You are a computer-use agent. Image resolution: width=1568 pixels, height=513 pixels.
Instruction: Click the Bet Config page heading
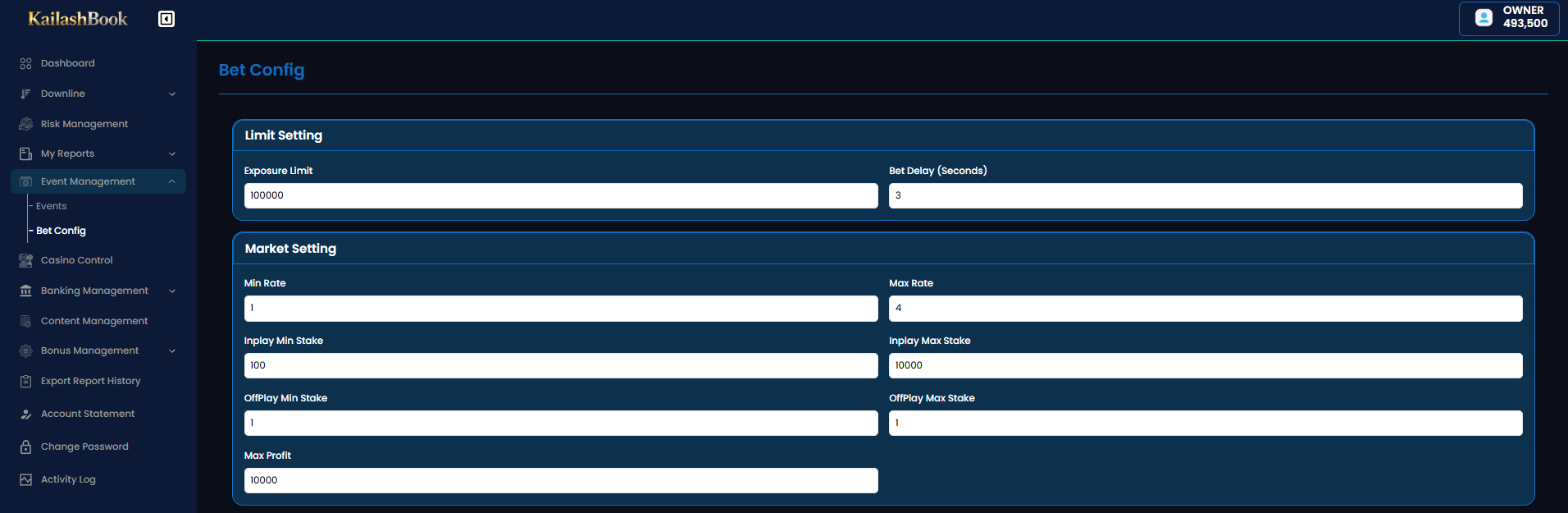(x=262, y=70)
